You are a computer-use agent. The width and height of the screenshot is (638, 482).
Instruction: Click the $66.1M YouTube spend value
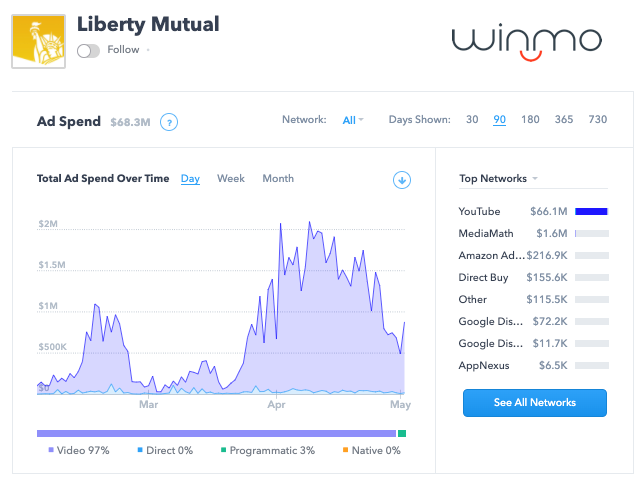(548, 212)
